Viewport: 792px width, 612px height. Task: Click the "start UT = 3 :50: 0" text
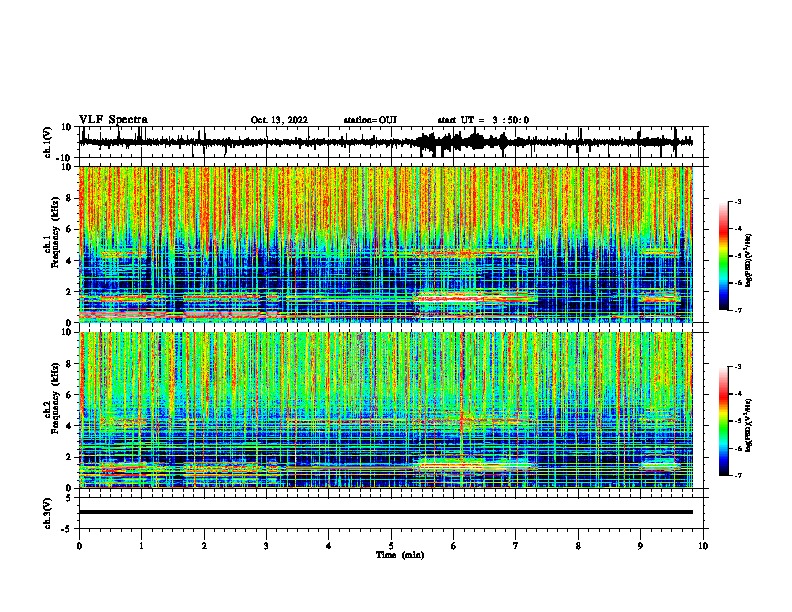click(x=483, y=120)
